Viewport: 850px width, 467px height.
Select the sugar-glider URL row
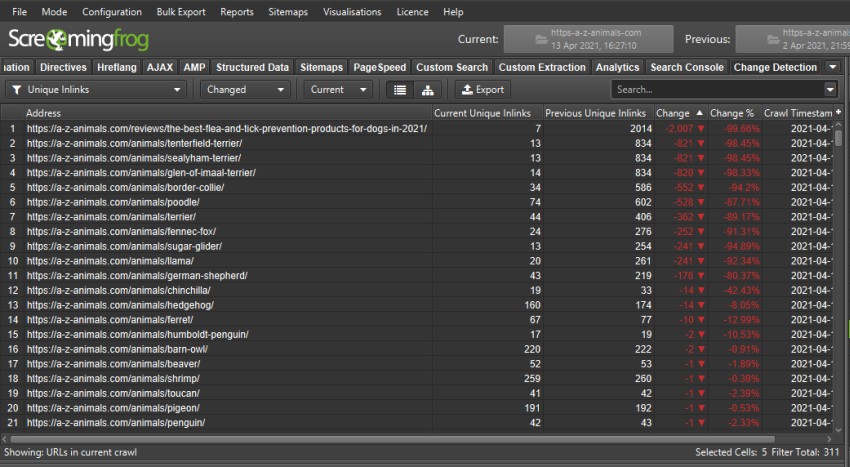click(x=417, y=246)
